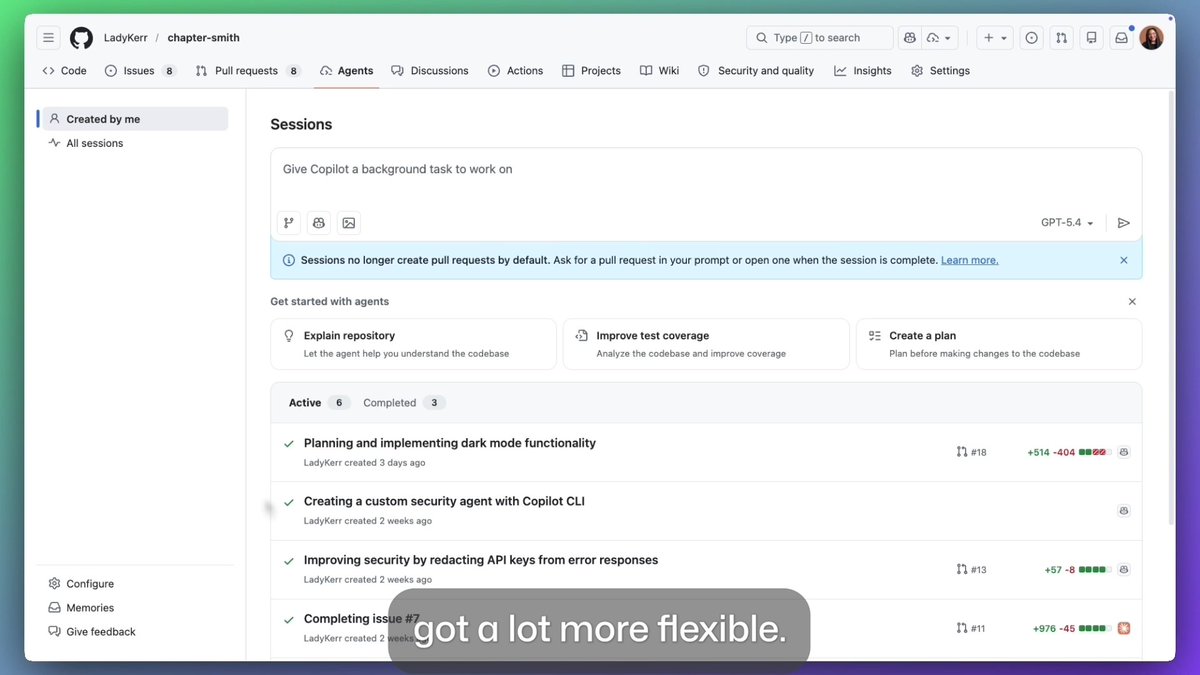Choose the agent icon in the prompt box
This screenshot has width=1200, height=675.
[x=319, y=223]
